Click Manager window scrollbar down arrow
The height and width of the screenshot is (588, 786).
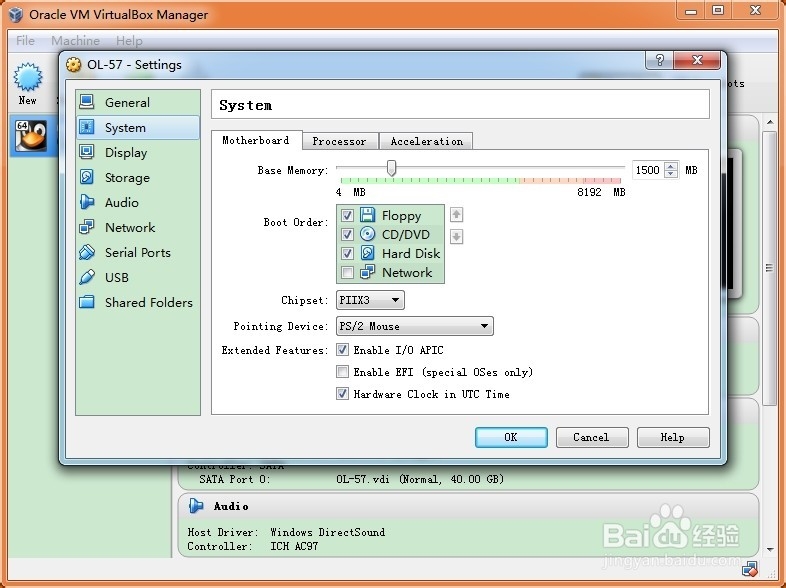click(x=769, y=549)
